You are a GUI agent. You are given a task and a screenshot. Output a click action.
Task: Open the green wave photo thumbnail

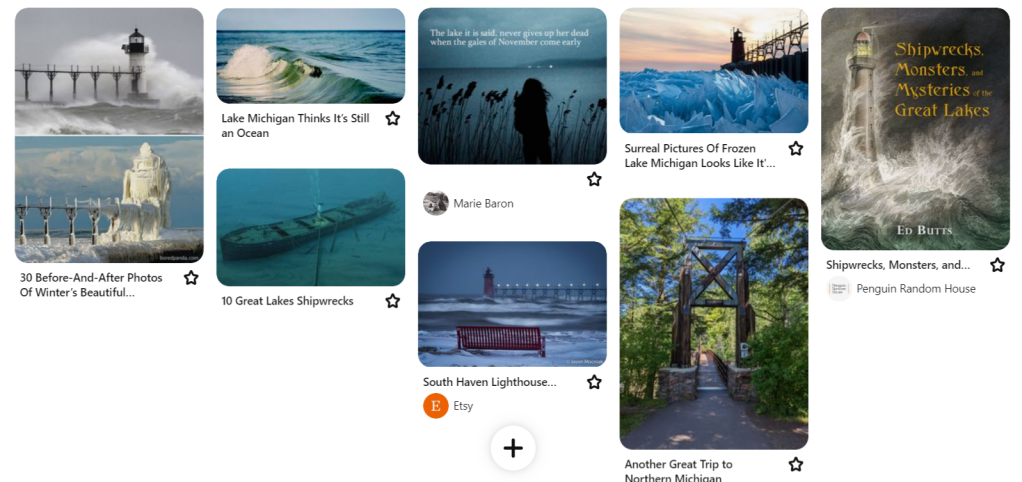(x=310, y=56)
